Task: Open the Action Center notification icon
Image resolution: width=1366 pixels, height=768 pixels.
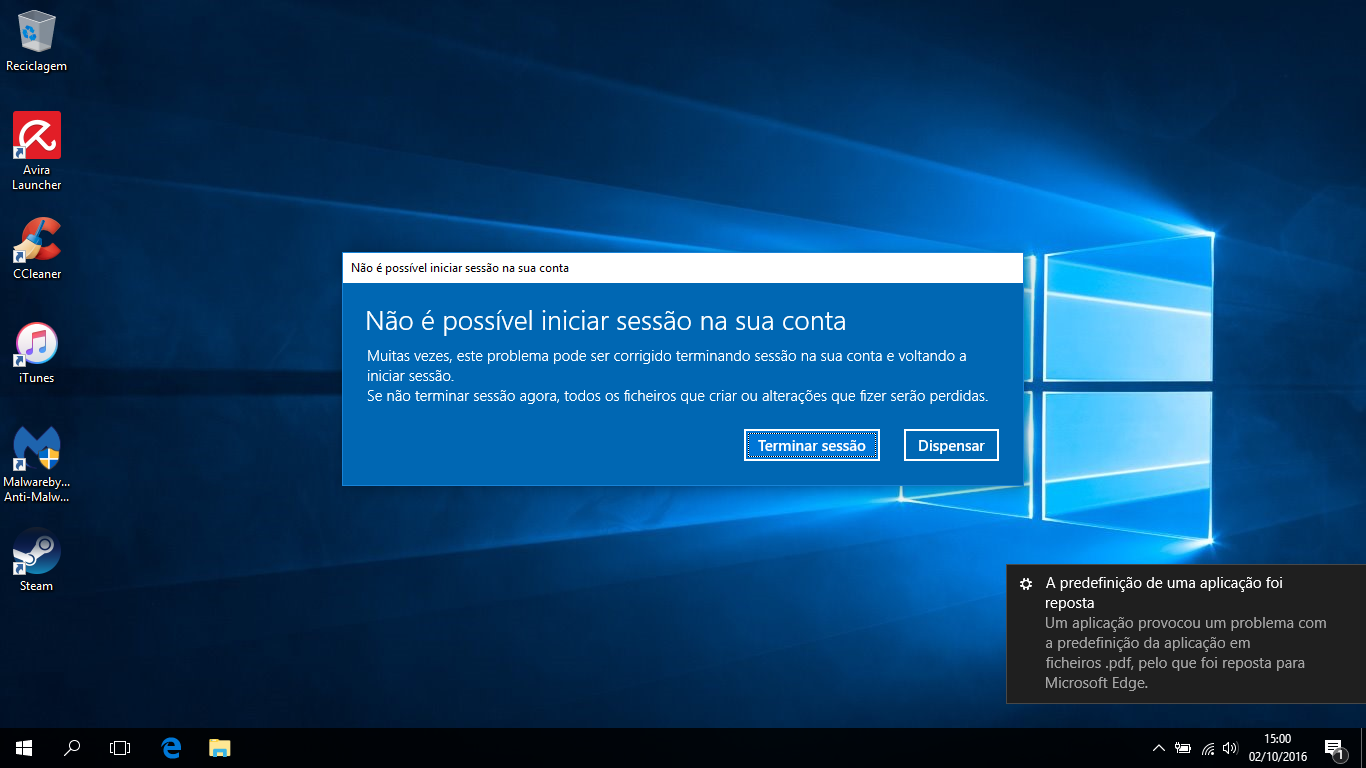Action: [x=1334, y=748]
